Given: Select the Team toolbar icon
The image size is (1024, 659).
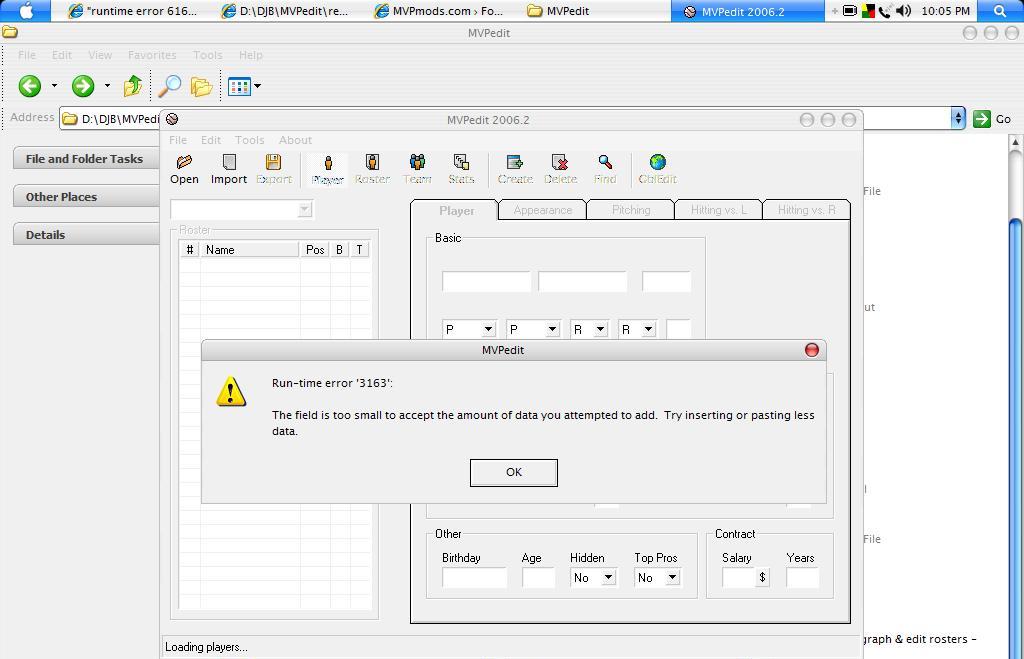Looking at the screenshot, I should [417, 170].
